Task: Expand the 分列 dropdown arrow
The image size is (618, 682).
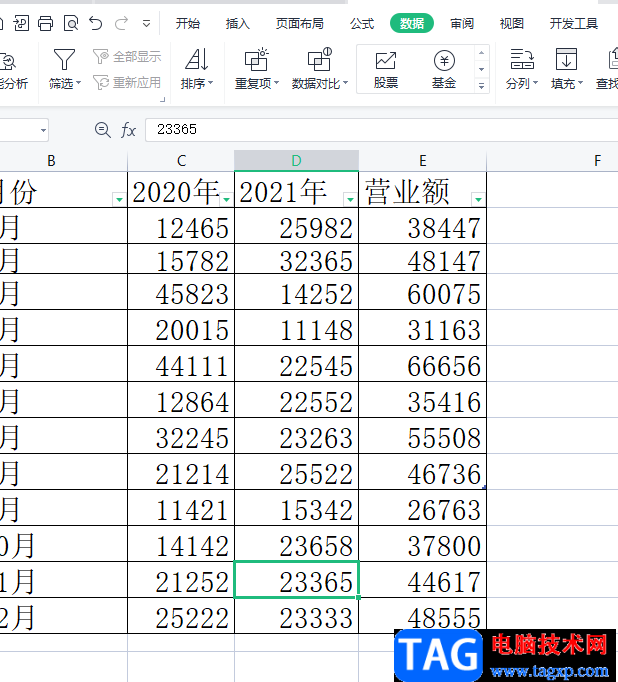Action: (x=535, y=82)
